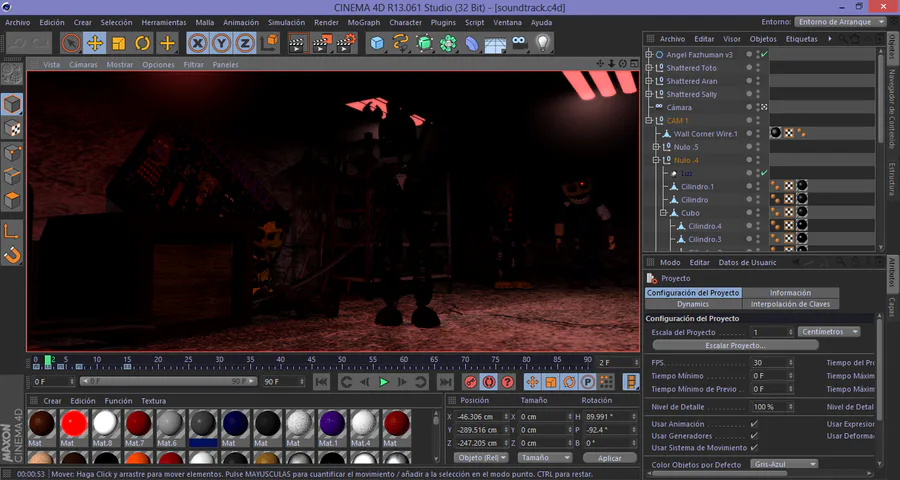
Task: Play the animation forwards
Action: (383, 382)
